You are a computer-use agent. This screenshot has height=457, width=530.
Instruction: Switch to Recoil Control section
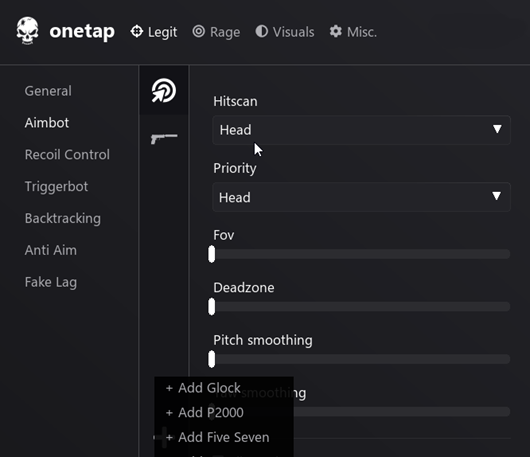67,154
